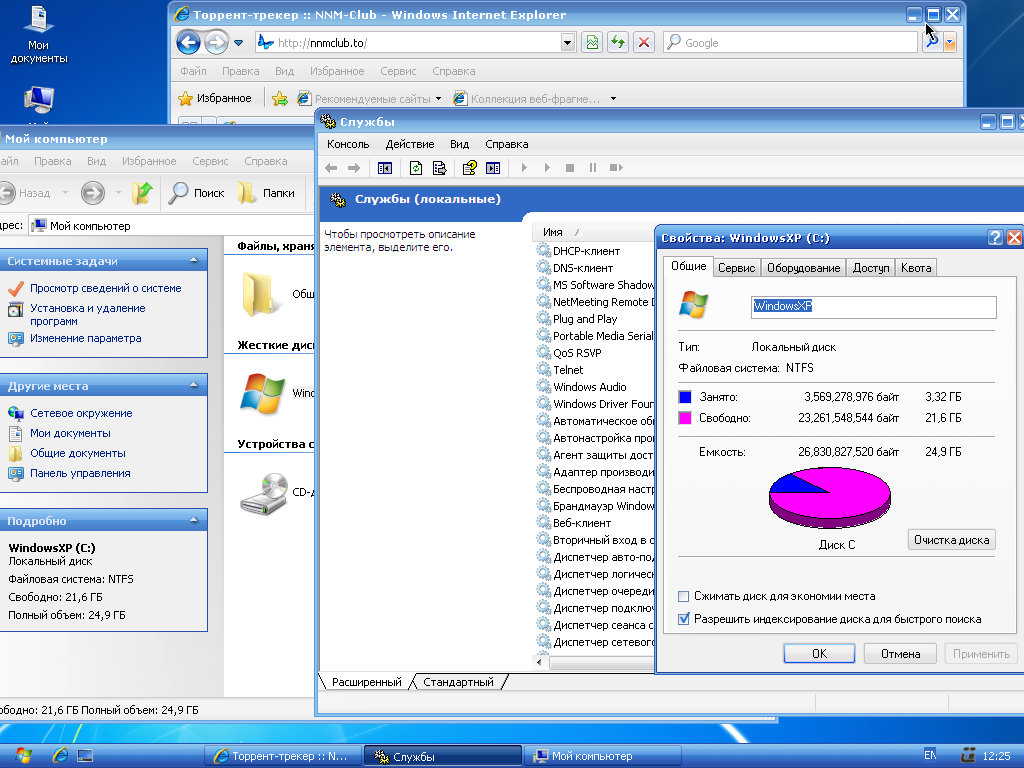The height and width of the screenshot is (768, 1024).
Task: Click the red Stop icon in Internet Explorer
Action: (644, 43)
